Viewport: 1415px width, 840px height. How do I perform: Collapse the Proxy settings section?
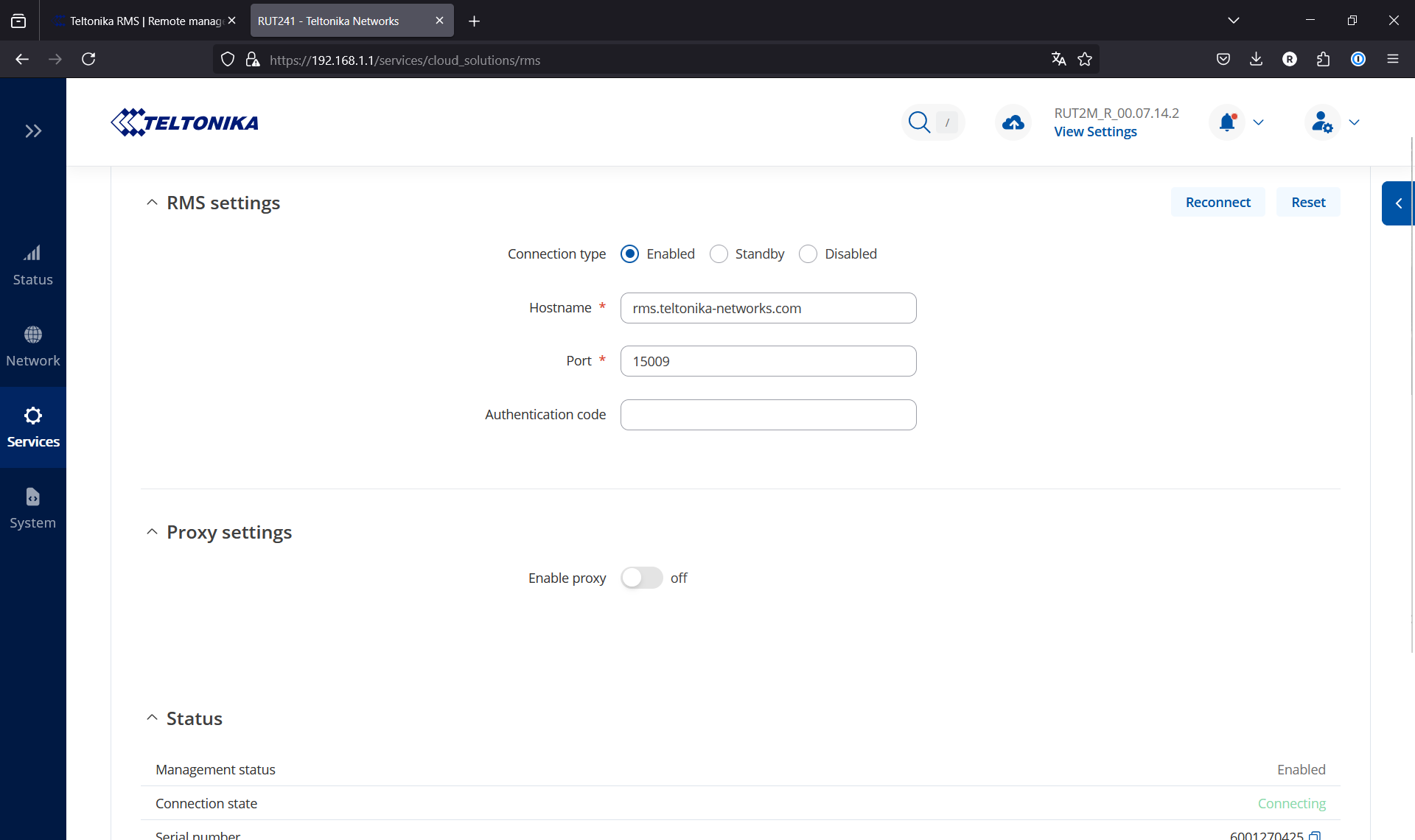152,532
